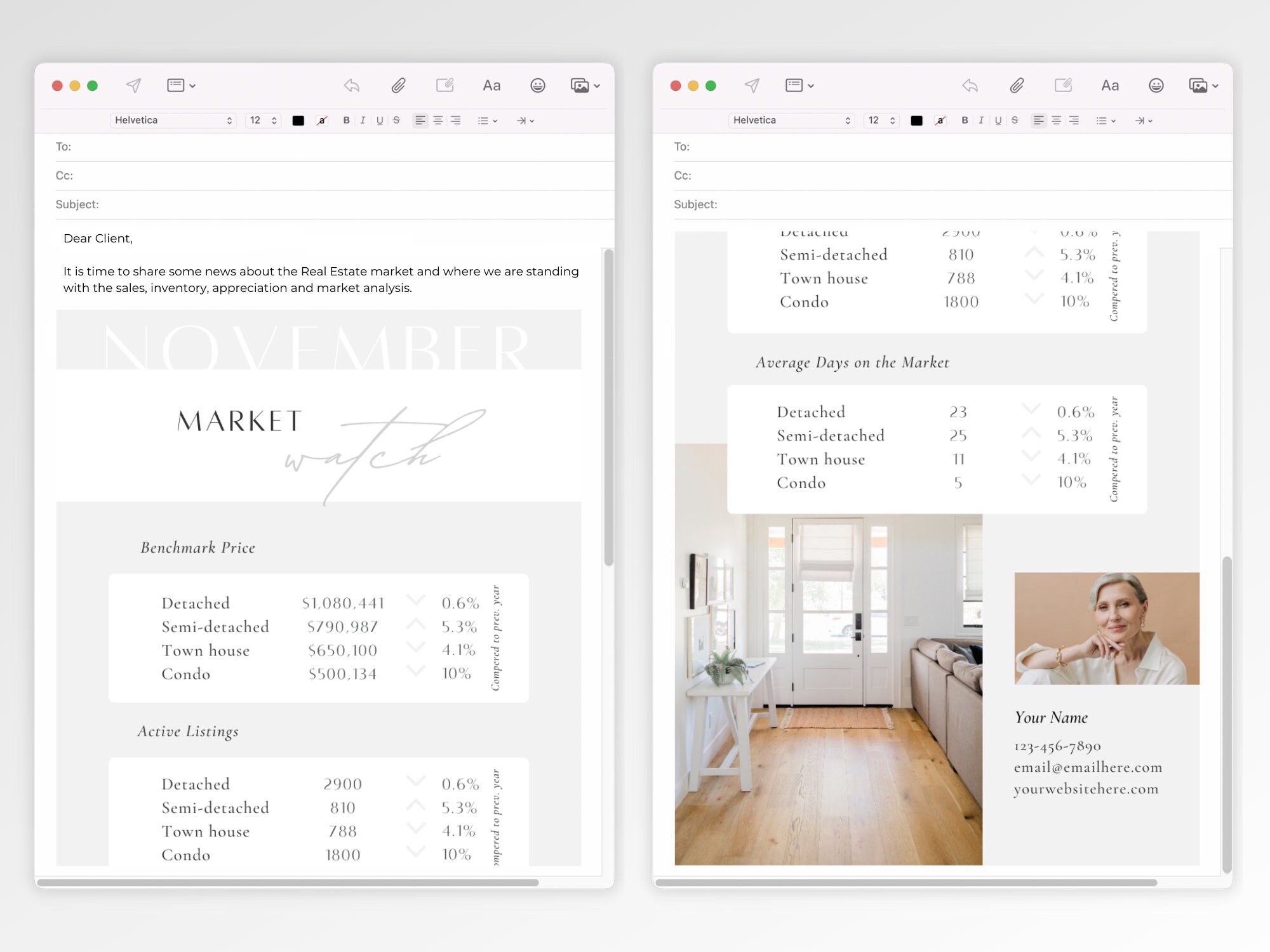Open the indentation options dropdown
Viewport: 1270px width, 952px height.
(523, 120)
